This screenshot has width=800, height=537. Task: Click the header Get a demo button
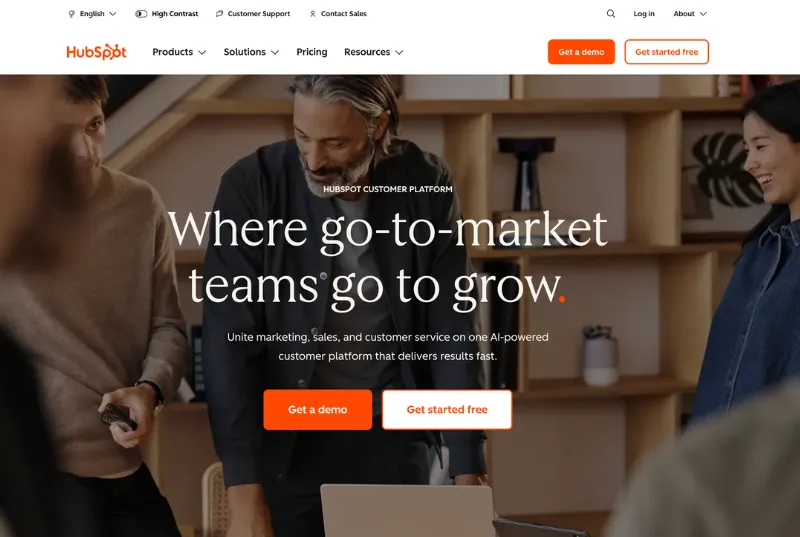tap(581, 52)
